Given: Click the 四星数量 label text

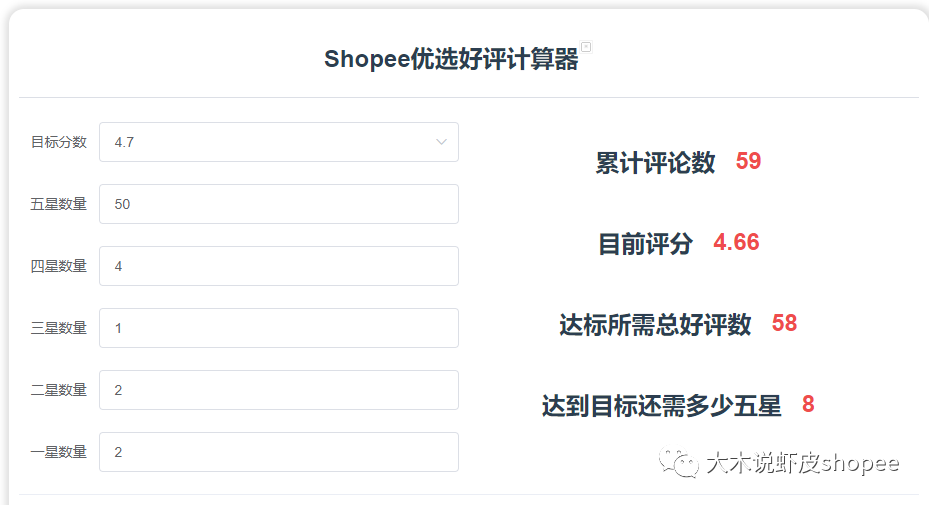Looking at the screenshot, I should point(59,266).
